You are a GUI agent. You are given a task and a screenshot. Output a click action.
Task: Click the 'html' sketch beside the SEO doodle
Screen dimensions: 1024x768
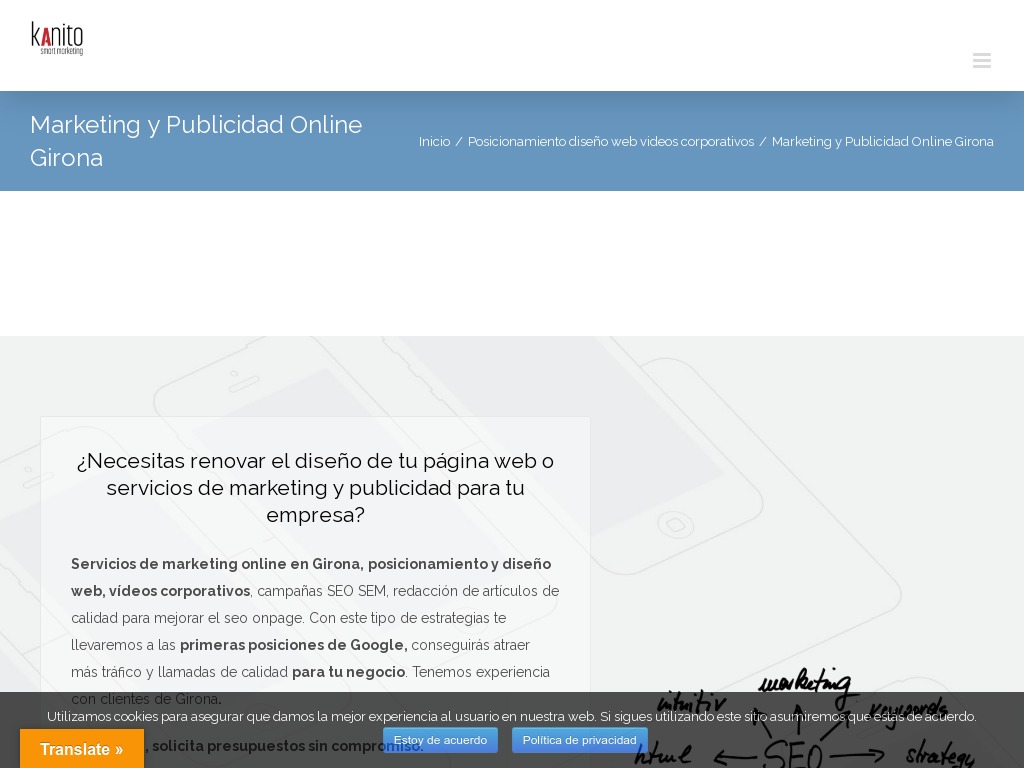click(663, 755)
